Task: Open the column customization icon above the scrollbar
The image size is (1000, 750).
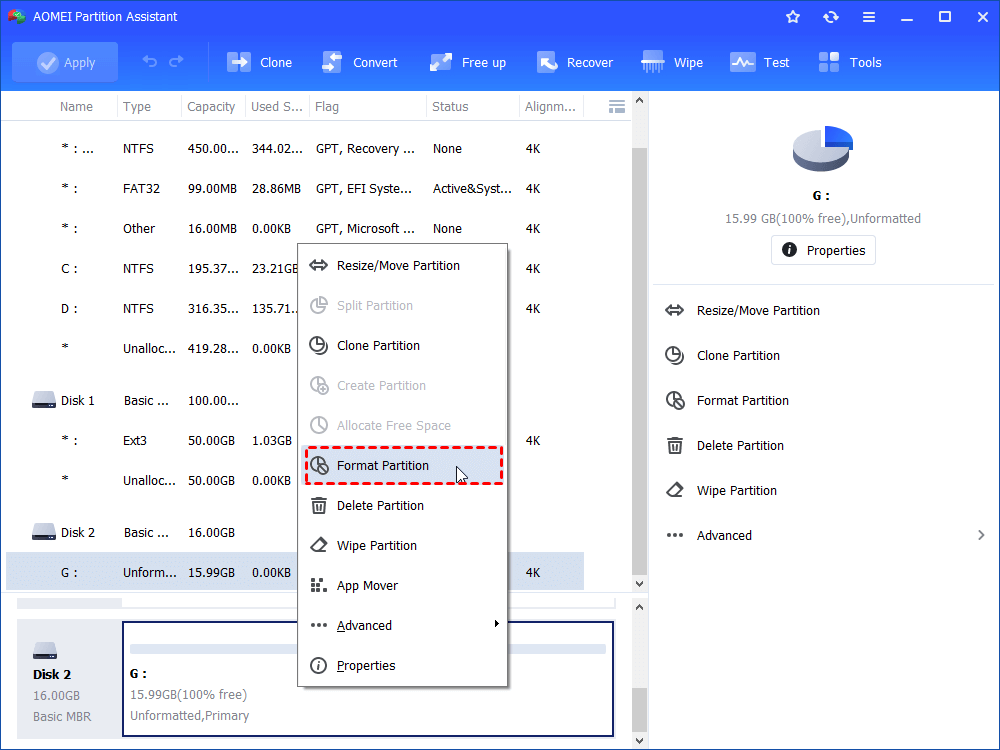Action: point(617,105)
